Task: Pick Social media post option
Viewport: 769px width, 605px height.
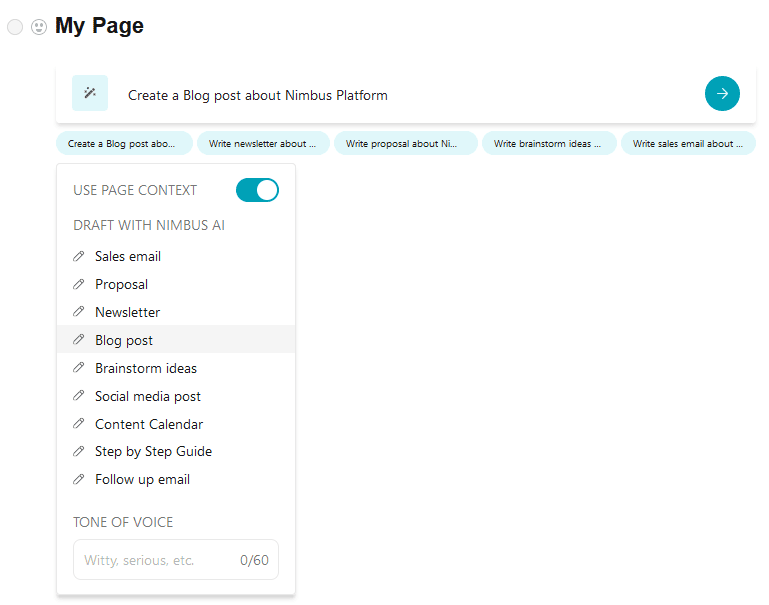Action: point(176,396)
